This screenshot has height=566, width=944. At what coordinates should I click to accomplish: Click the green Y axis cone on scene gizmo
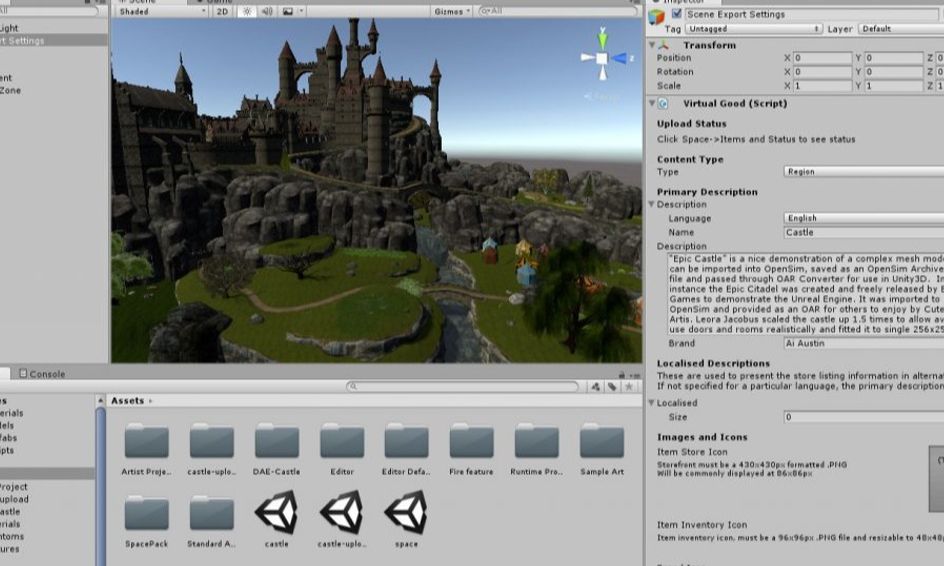(602, 39)
